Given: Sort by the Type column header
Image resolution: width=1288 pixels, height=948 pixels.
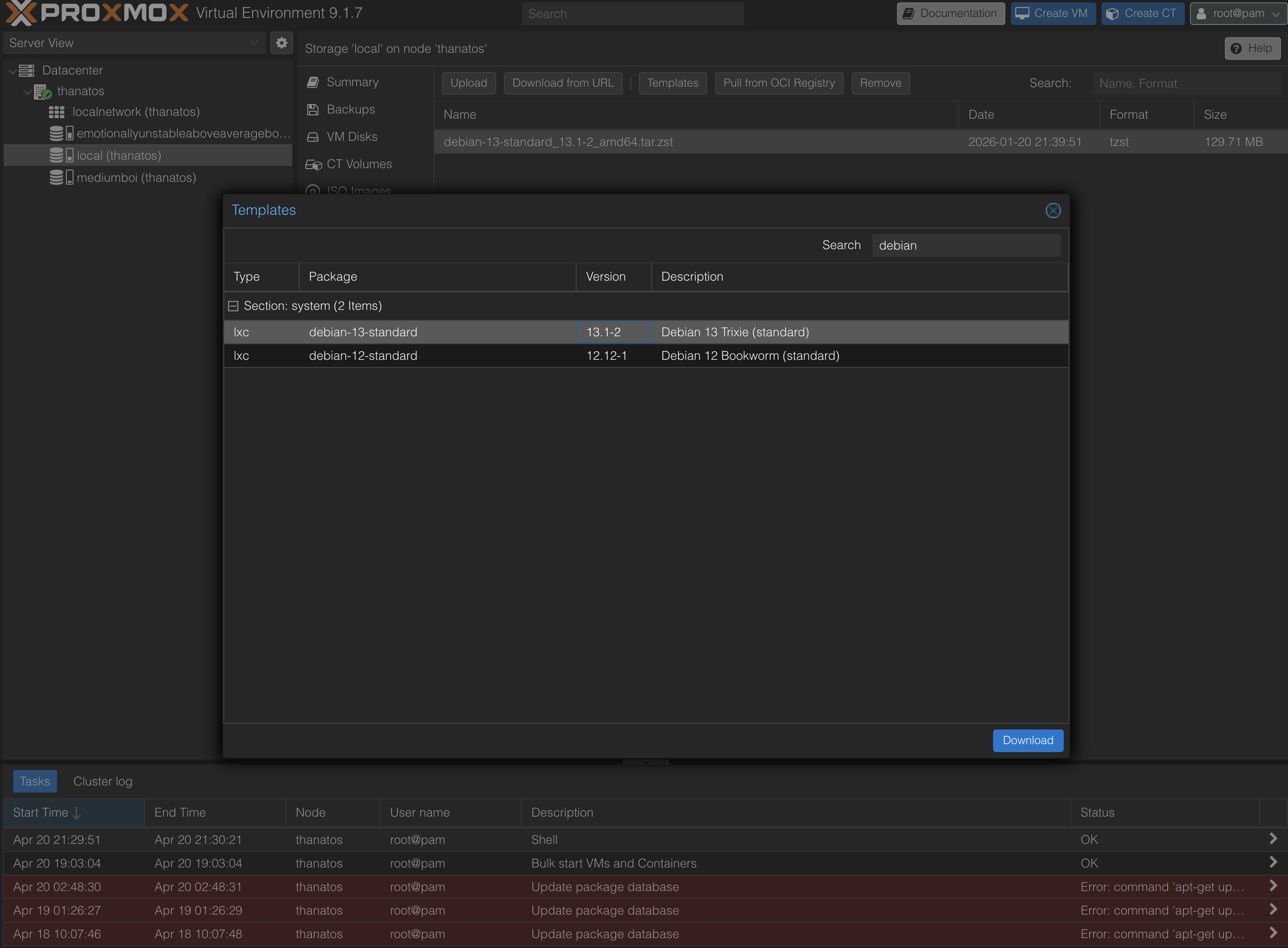Looking at the screenshot, I should (x=261, y=276).
